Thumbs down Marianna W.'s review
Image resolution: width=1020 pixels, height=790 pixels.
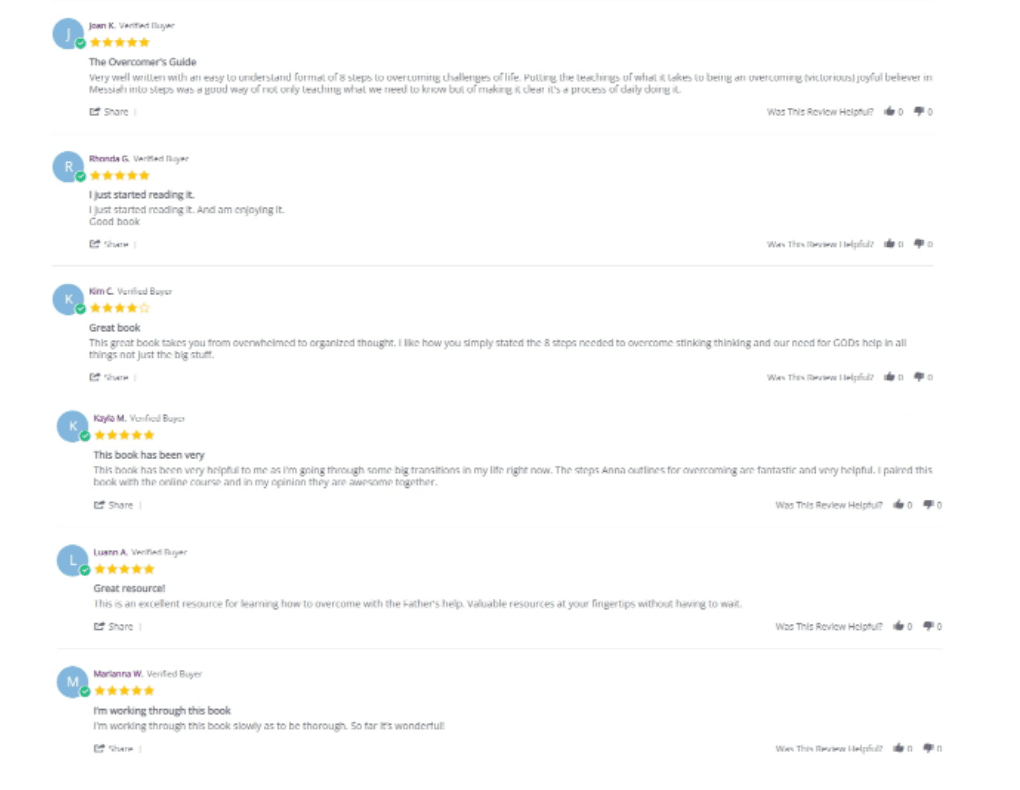[927, 748]
